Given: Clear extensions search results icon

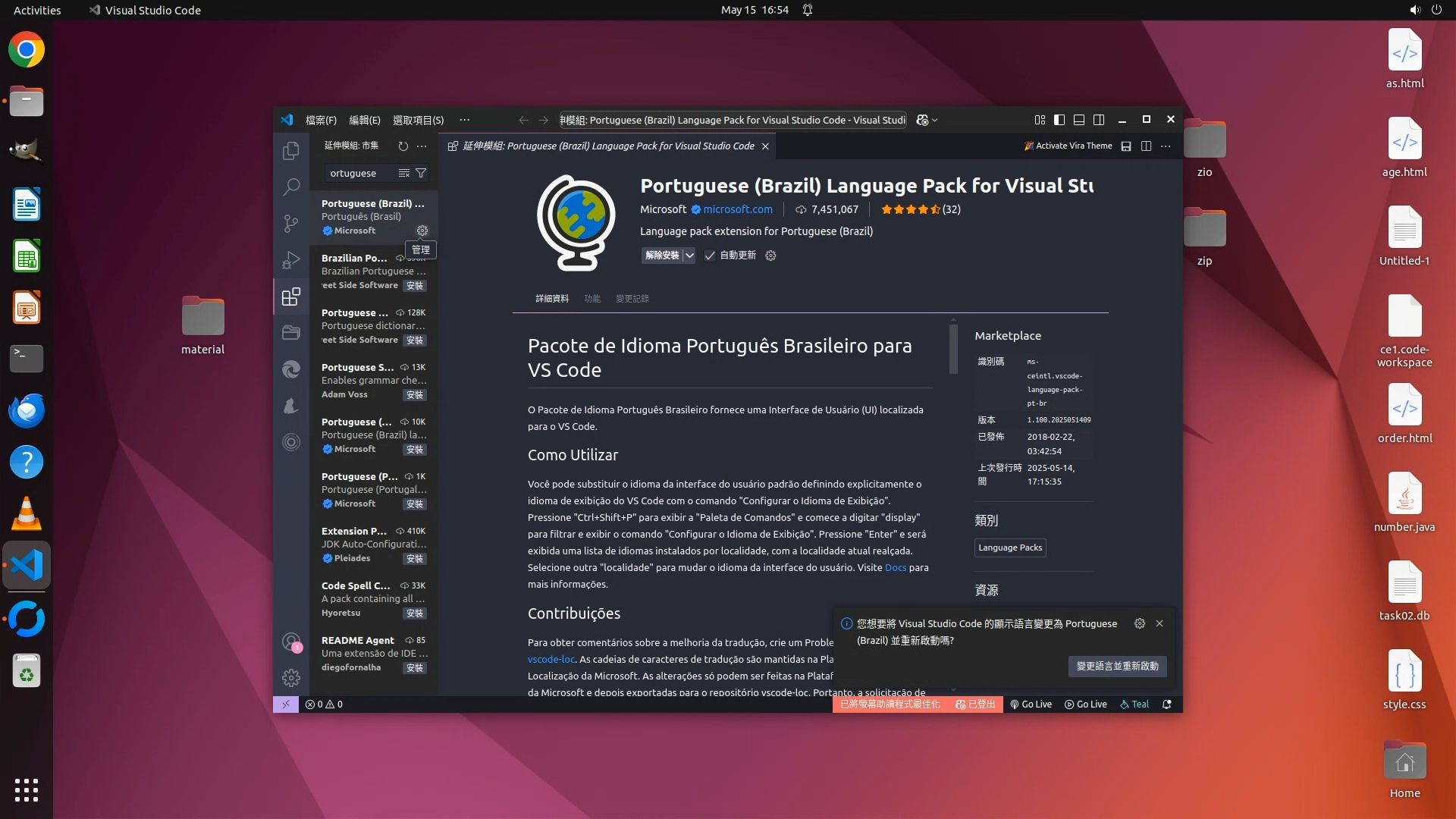Looking at the screenshot, I should (404, 173).
